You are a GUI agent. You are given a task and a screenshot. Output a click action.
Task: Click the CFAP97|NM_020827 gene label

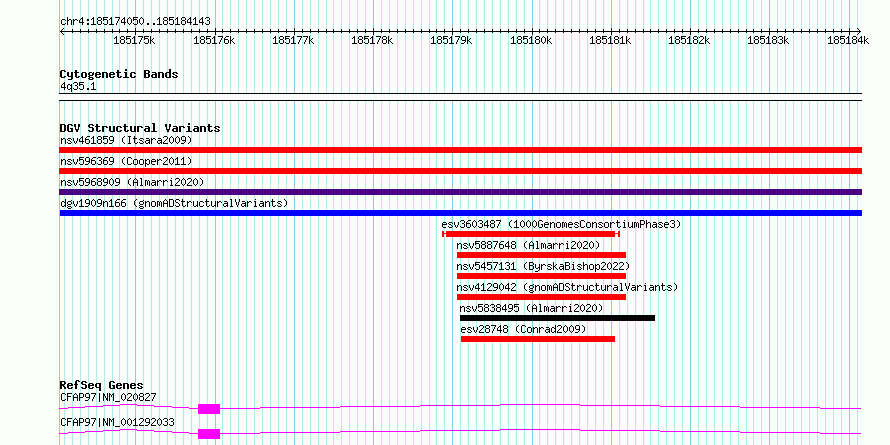click(x=108, y=397)
